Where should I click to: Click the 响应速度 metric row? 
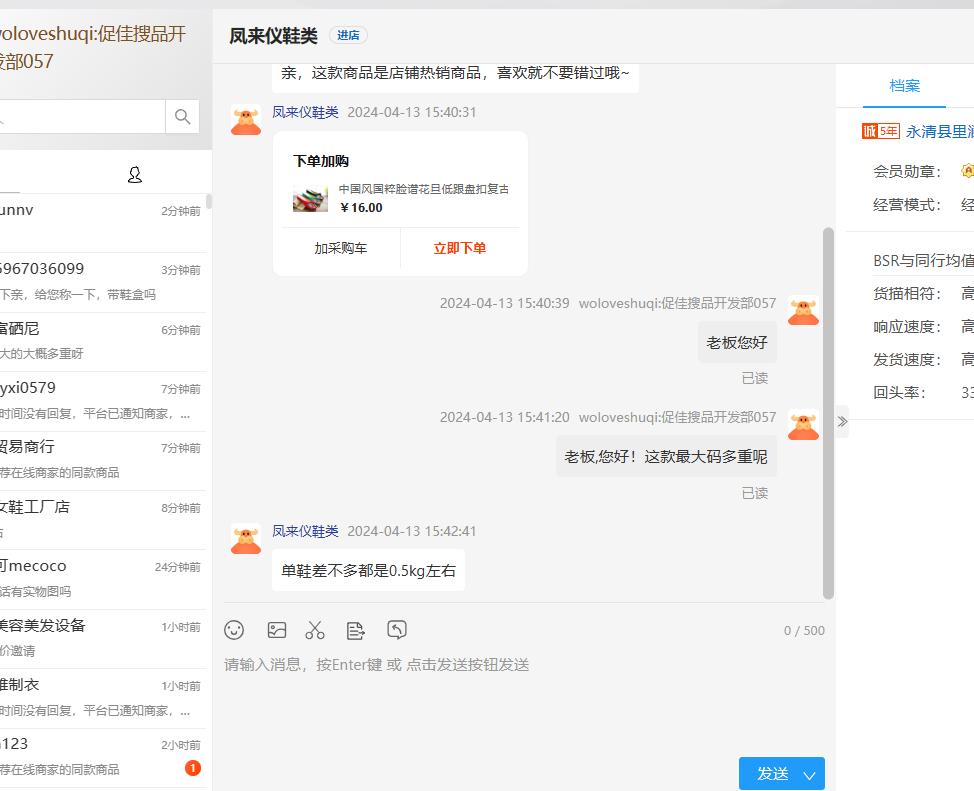(x=923, y=327)
